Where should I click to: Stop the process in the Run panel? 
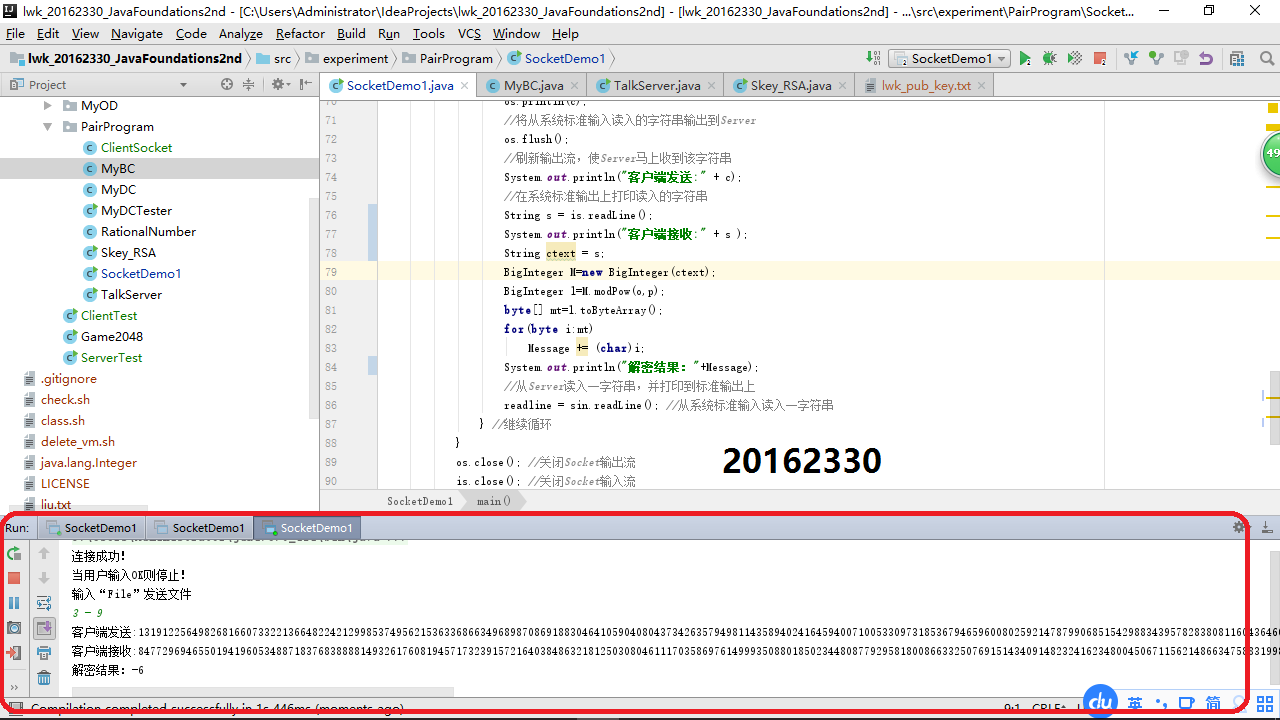(14, 578)
